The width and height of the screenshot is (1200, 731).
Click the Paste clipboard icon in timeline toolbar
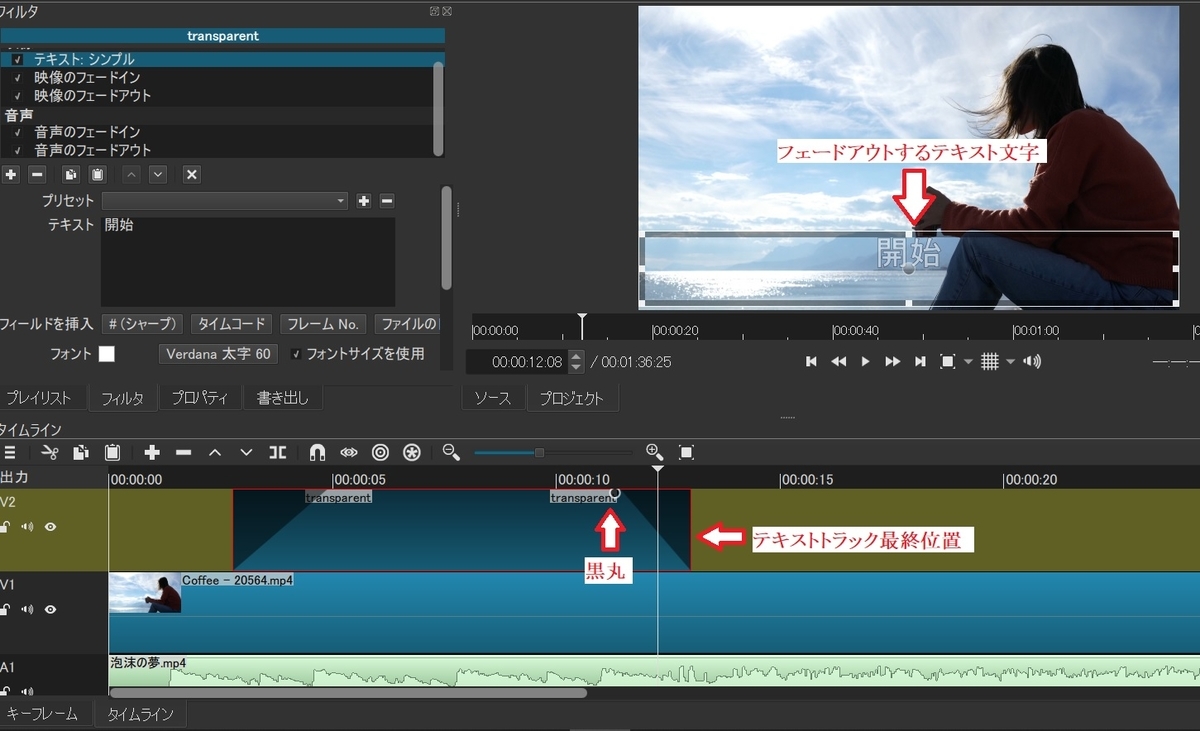pos(112,453)
